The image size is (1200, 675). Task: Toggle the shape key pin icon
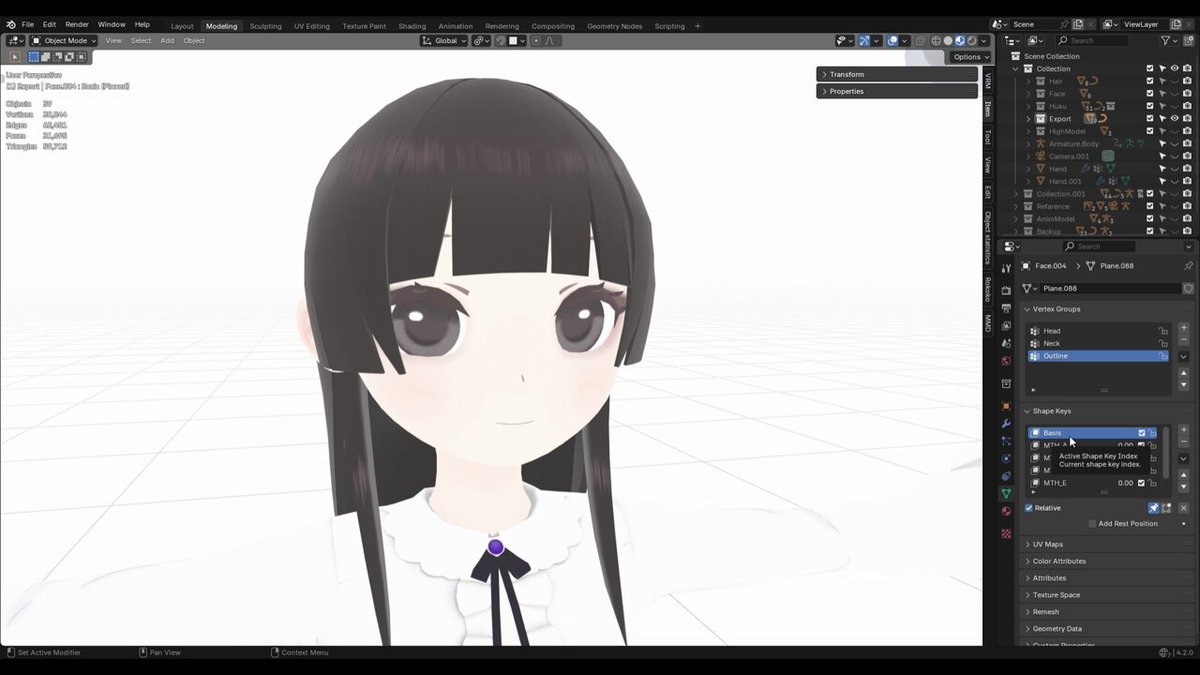coord(1153,508)
